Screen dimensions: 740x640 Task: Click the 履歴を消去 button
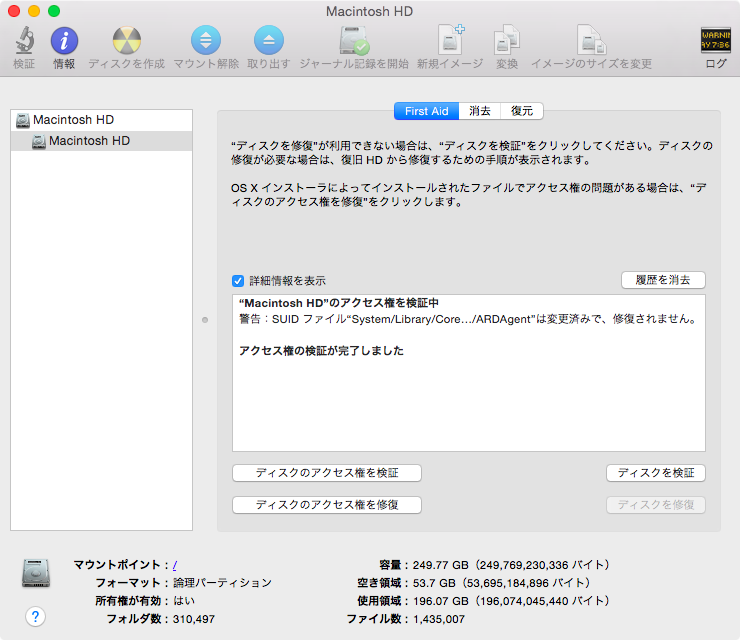tap(663, 280)
